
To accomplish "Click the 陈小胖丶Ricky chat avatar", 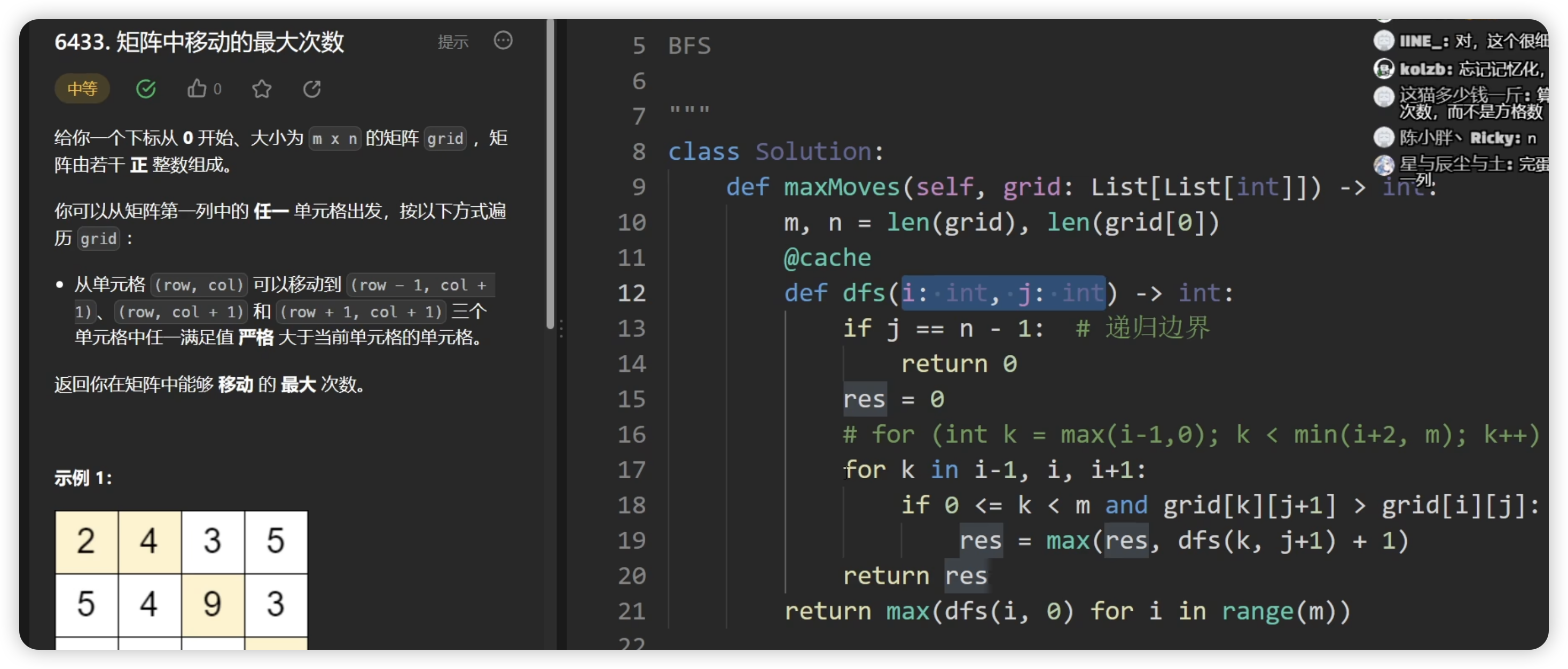I will (1384, 138).
